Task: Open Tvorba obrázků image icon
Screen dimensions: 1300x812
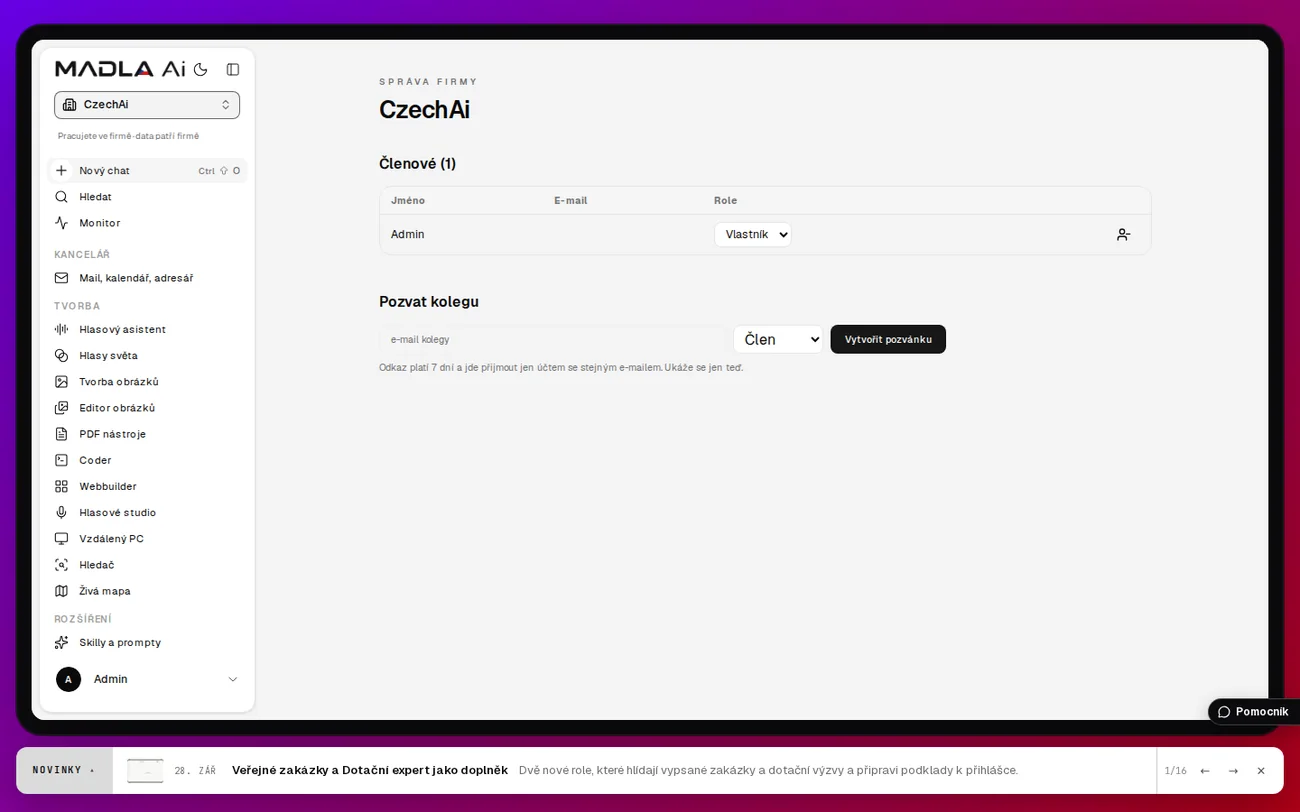Action: point(61,382)
